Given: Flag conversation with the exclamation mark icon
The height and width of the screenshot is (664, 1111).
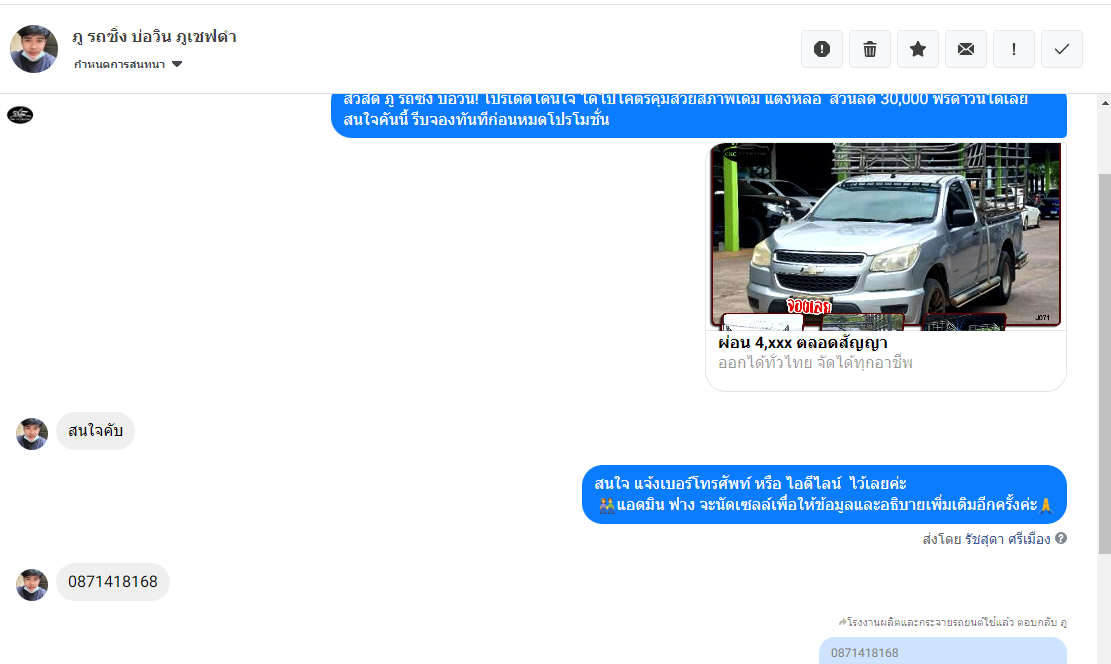Looking at the screenshot, I should click(x=1014, y=49).
